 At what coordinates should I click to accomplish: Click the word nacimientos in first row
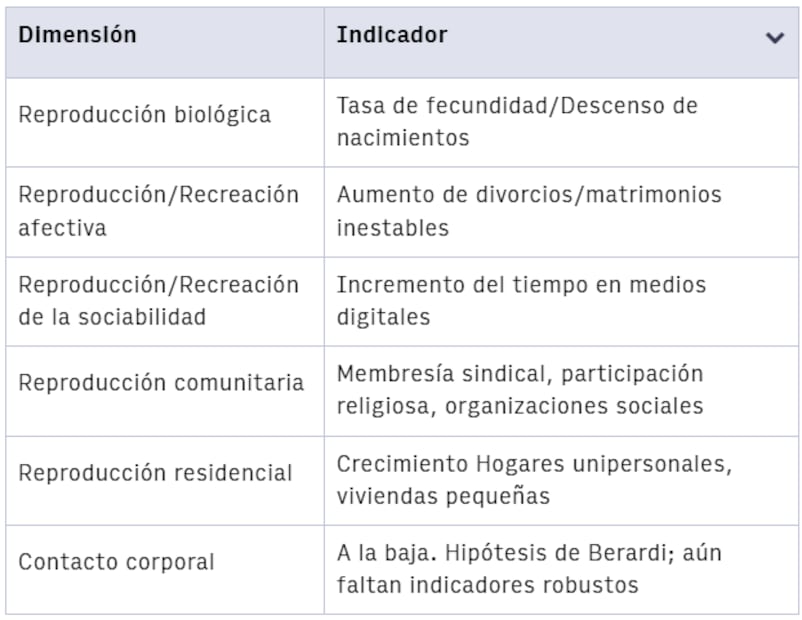coord(403,138)
